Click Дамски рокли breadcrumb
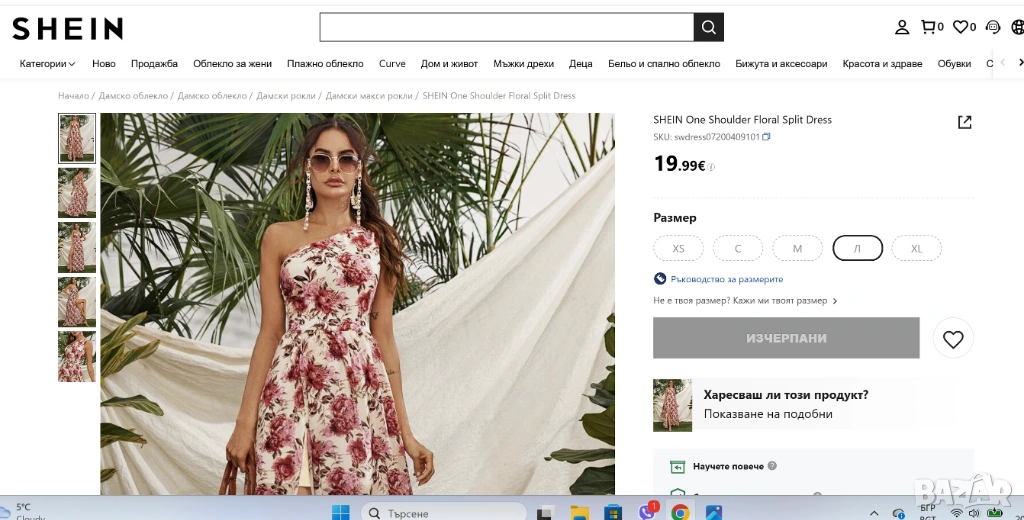 [285, 95]
